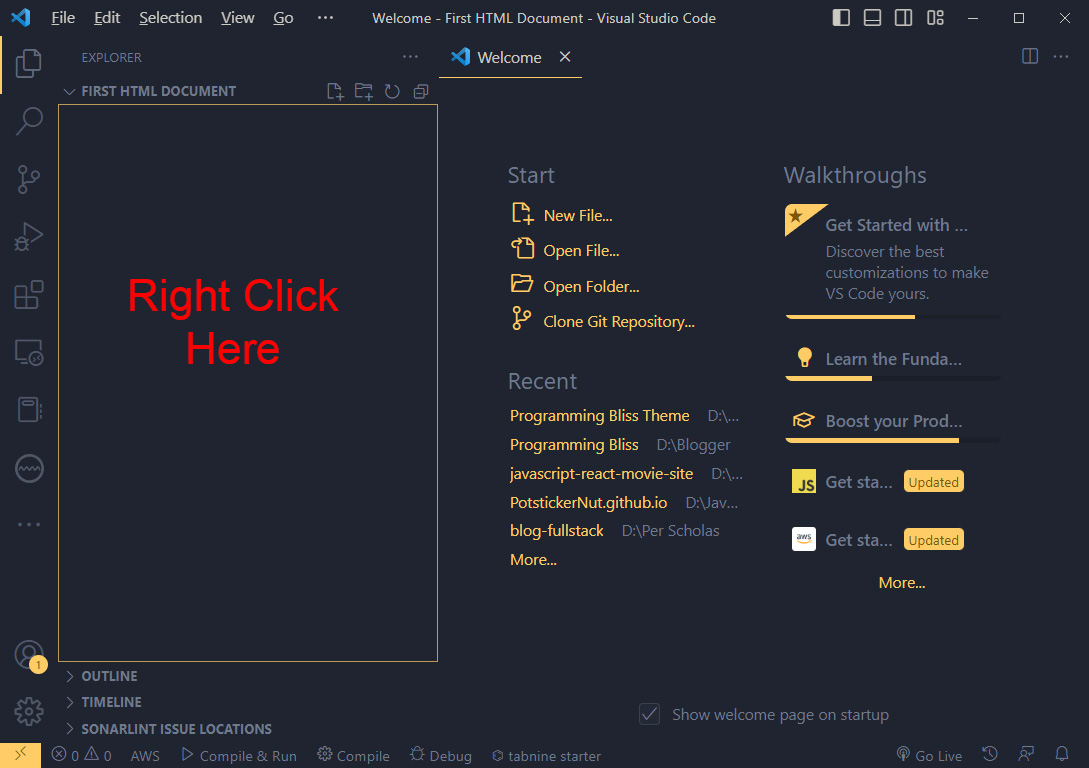Screen dimensions: 1089x768
Task: Click Debug in status bar
Action: click(441, 756)
